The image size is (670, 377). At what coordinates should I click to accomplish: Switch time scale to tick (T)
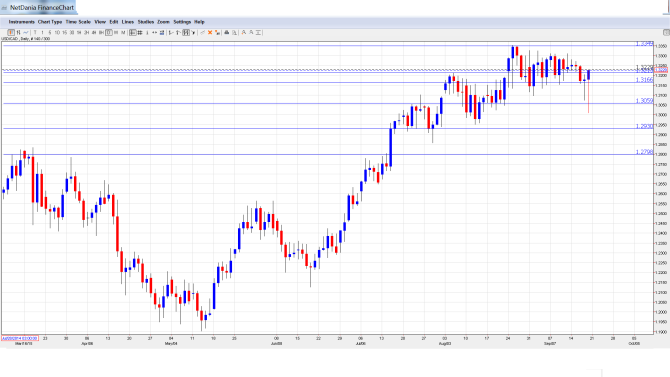[x=35, y=32]
